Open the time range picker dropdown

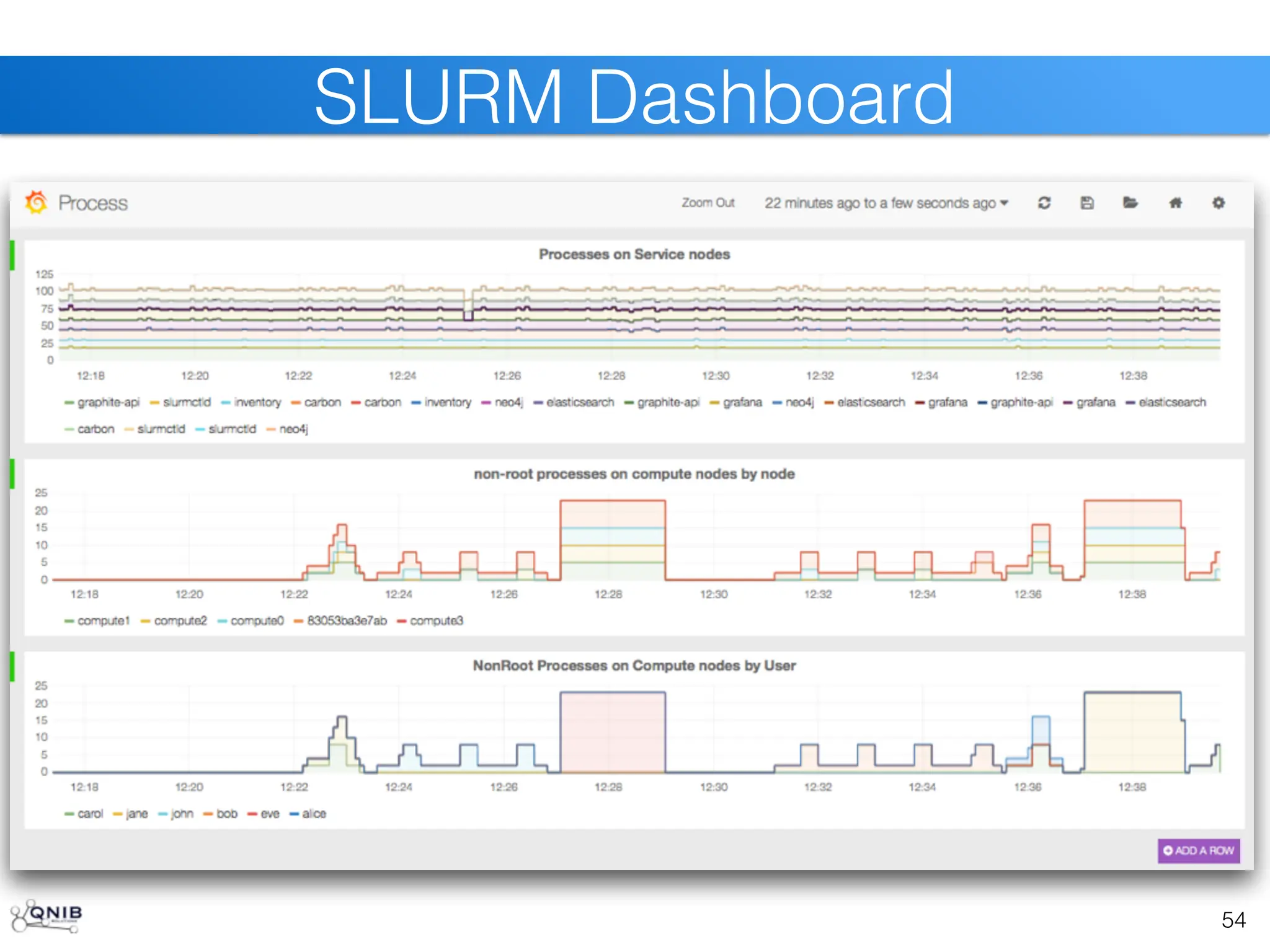point(886,203)
